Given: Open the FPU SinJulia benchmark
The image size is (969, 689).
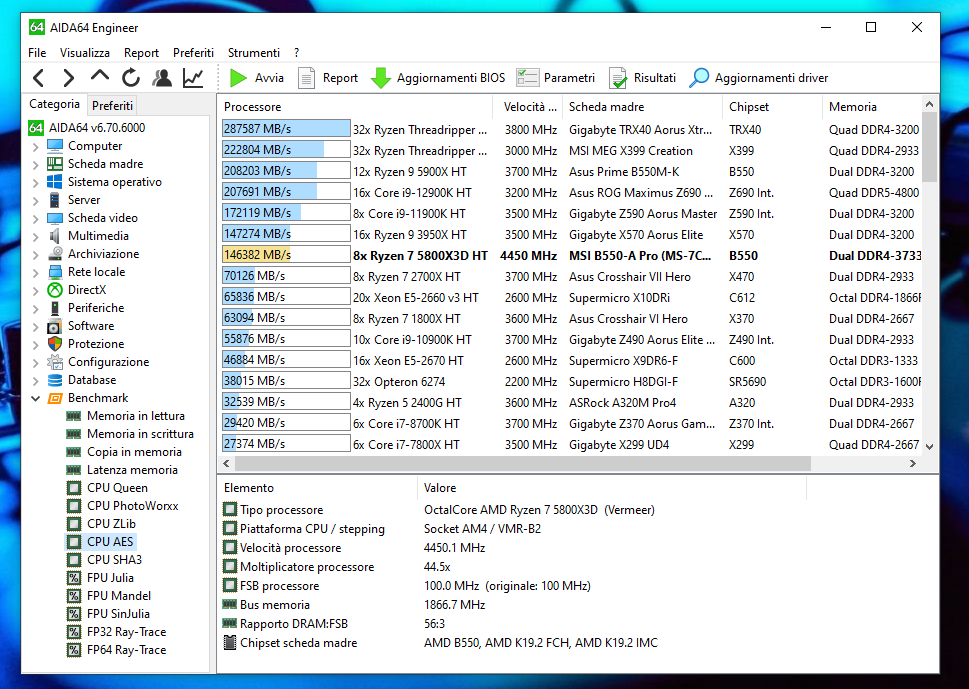Looking at the screenshot, I should 118,613.
